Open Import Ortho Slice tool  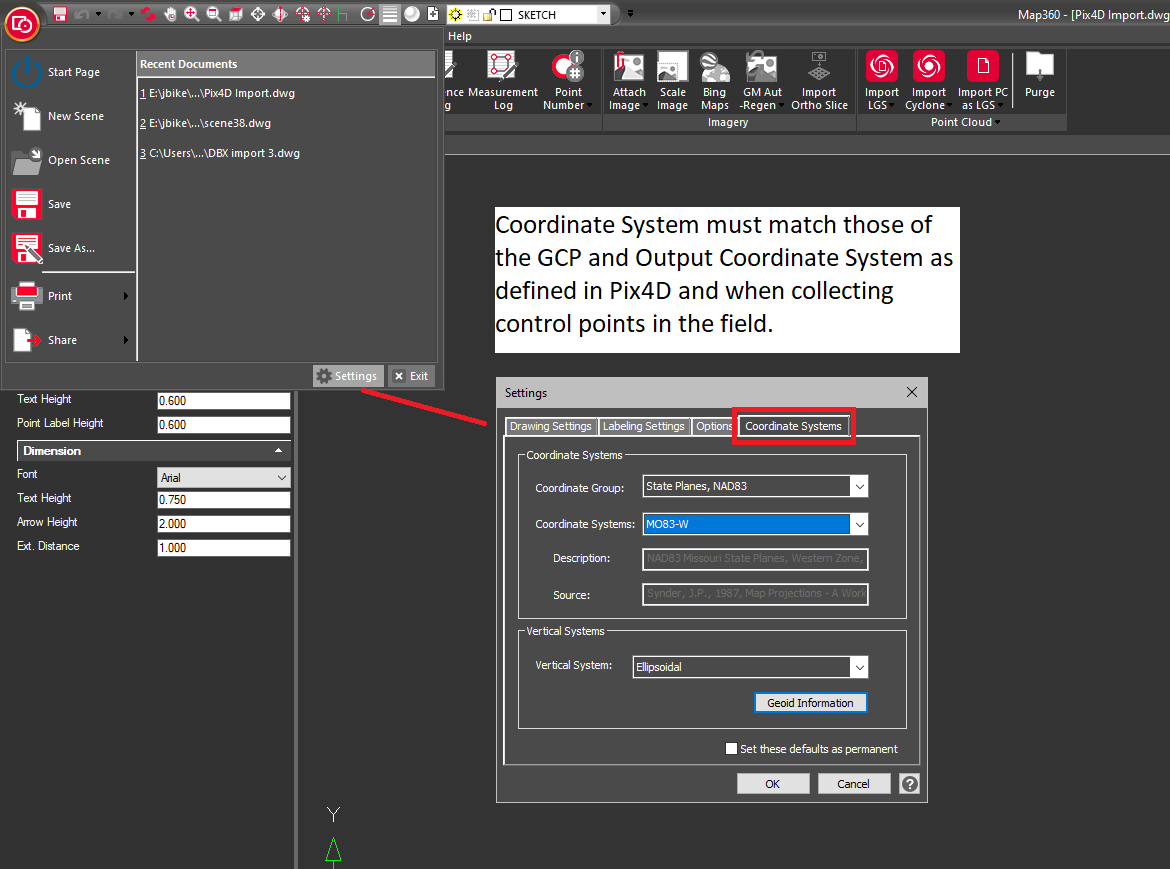click(819, 80)
